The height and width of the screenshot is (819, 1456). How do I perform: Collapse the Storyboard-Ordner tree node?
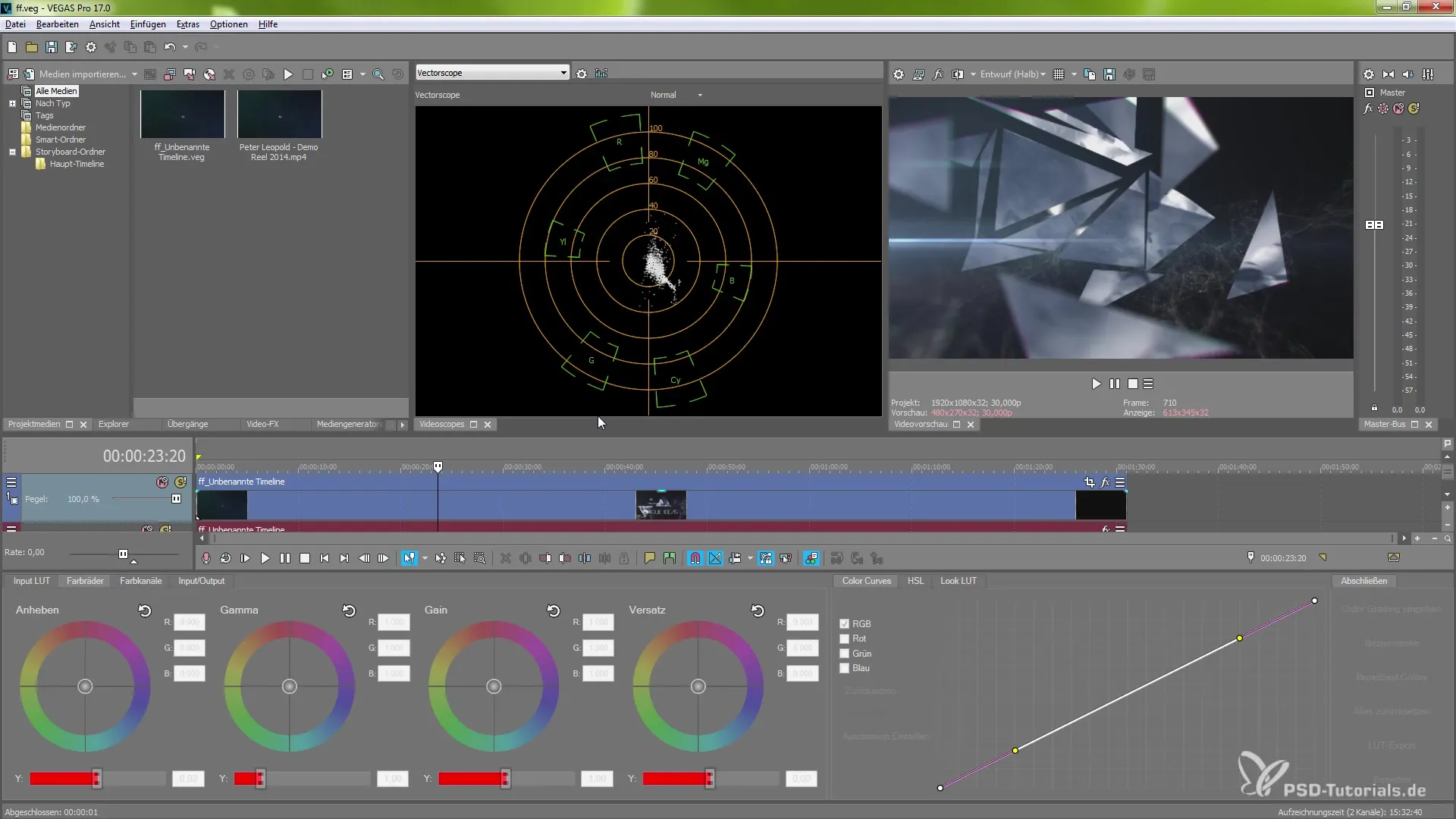click(12, 152)
